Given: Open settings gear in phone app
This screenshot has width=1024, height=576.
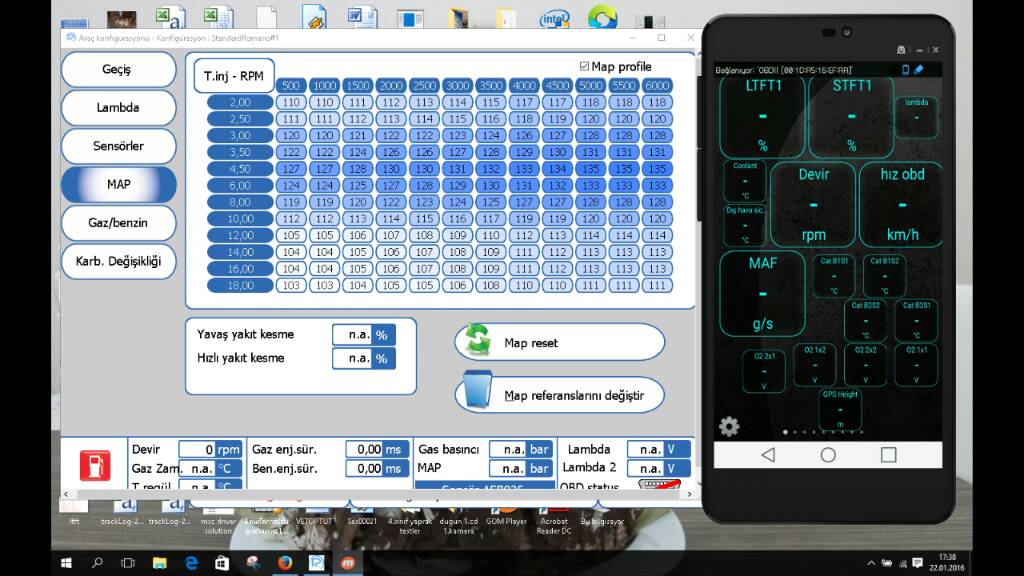Looking at the screenshot, I should [x=729, y=427].
